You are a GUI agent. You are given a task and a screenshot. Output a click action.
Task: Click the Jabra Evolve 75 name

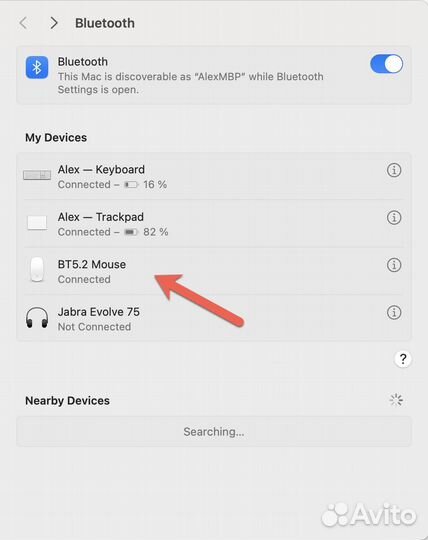click(x=98, y=312)
